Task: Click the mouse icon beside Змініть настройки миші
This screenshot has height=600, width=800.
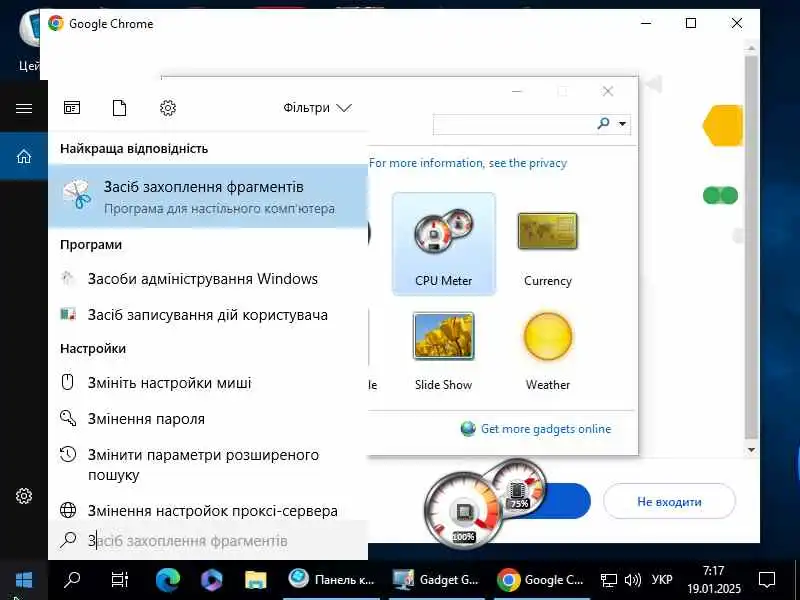Action: click(x=67, y=382)
